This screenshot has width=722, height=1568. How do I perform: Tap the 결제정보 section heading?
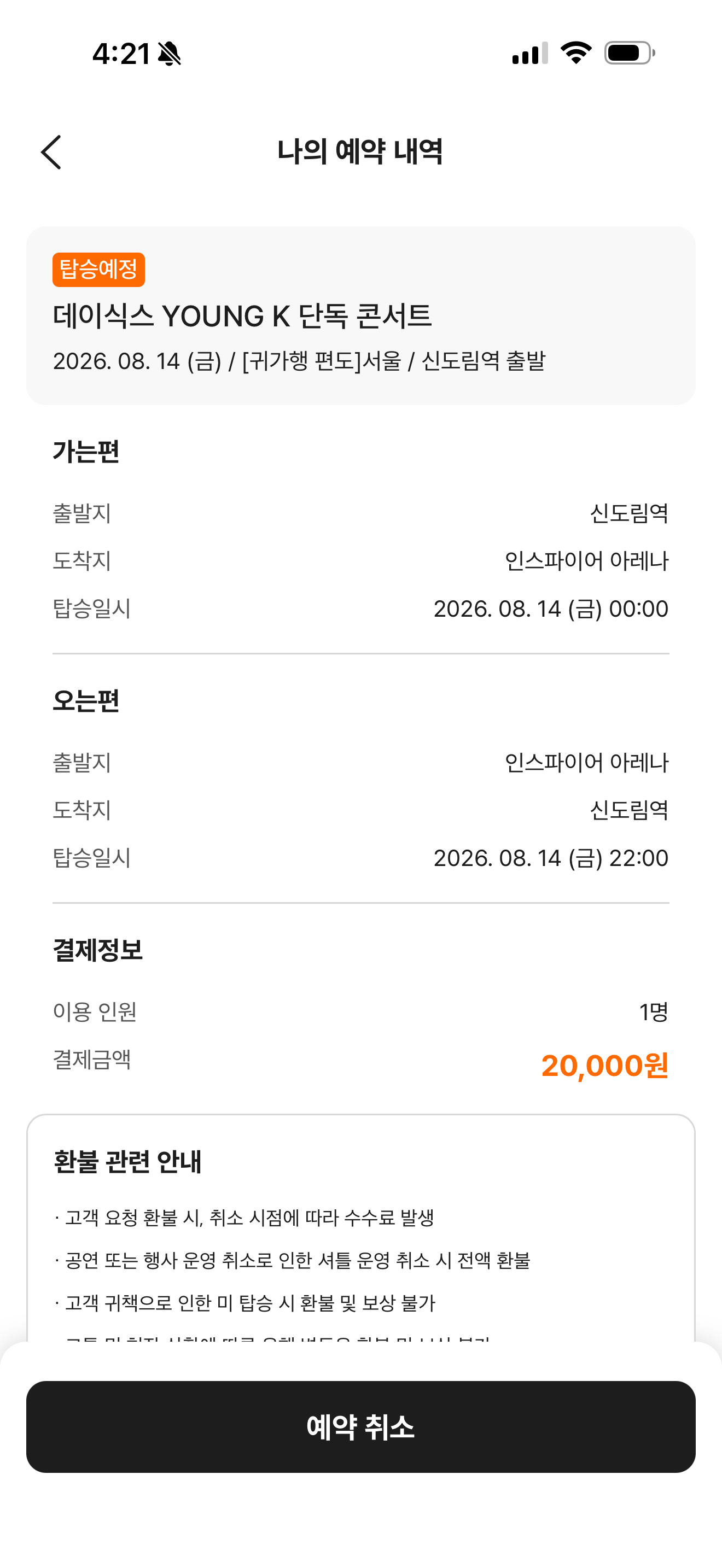[97, 950]
